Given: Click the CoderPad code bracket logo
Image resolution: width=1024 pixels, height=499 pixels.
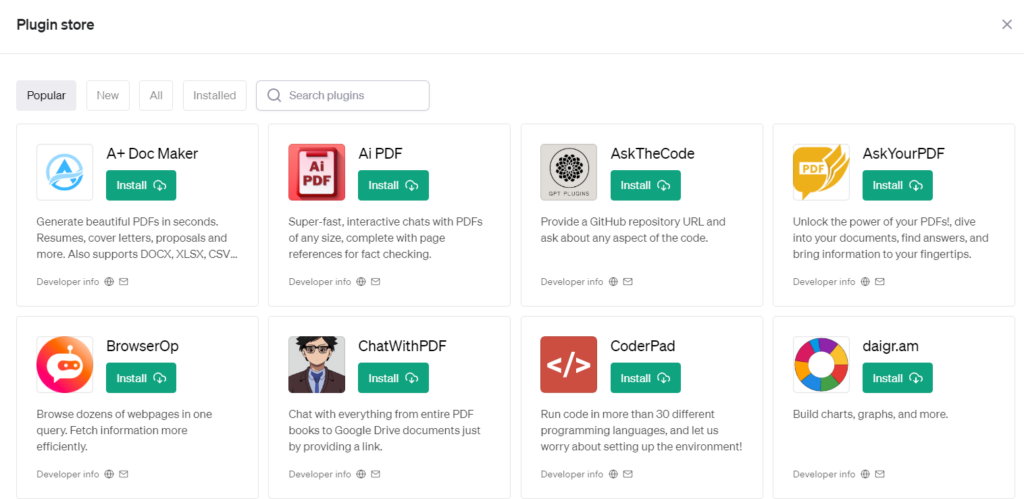Looking at the screenshot, I should pyautogui.click(x=569, y=364).
